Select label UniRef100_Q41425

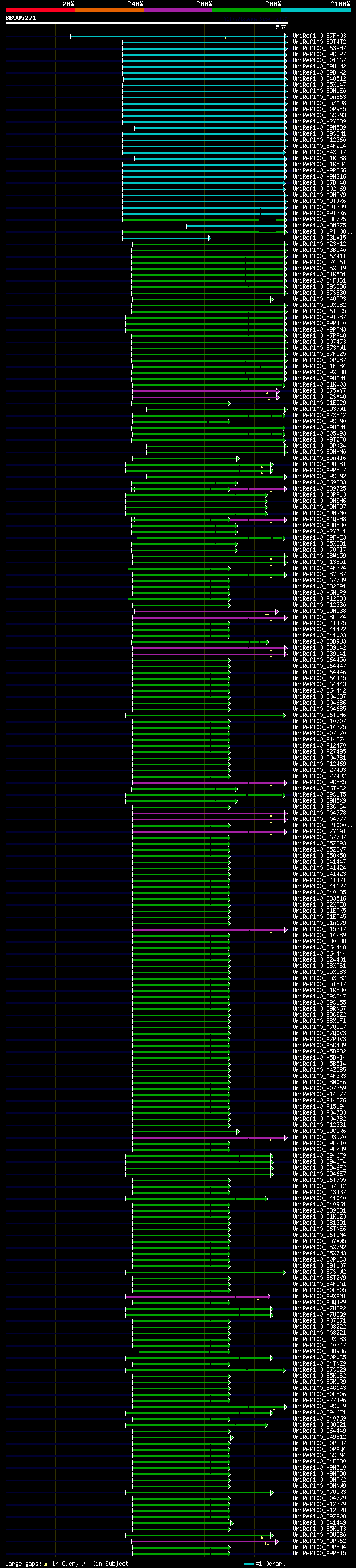(319, 624)
